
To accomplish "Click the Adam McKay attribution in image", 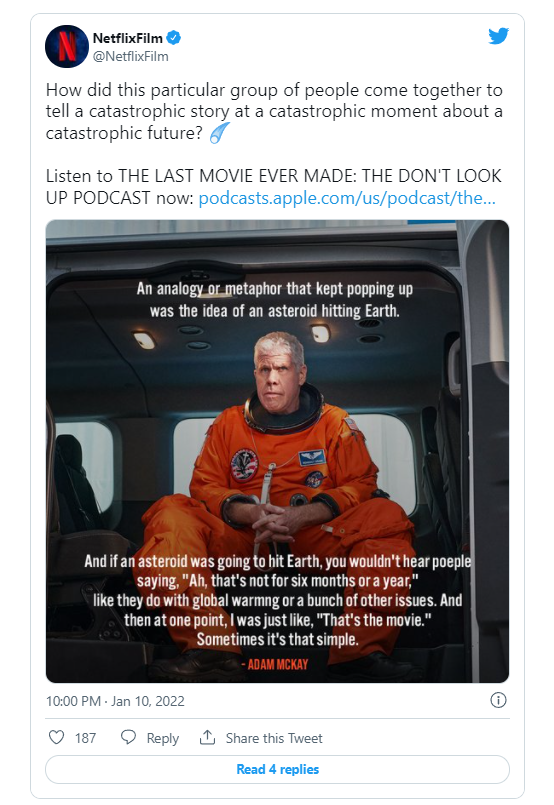I will click(275, 664).
